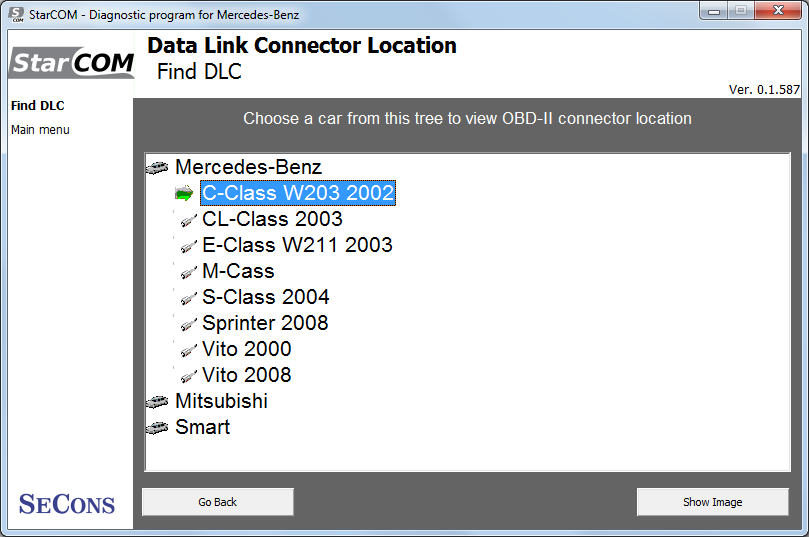Select the Mercedes-Benz tree node
The image size is (809, 537).
(248, 167)
